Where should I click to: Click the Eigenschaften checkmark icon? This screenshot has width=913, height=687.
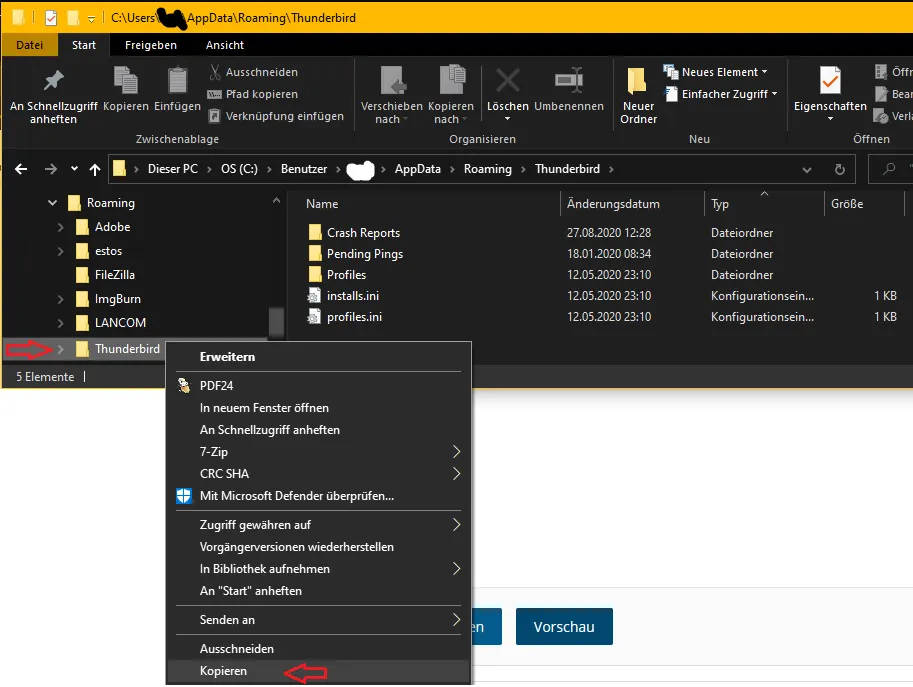[x=830, y=81]
